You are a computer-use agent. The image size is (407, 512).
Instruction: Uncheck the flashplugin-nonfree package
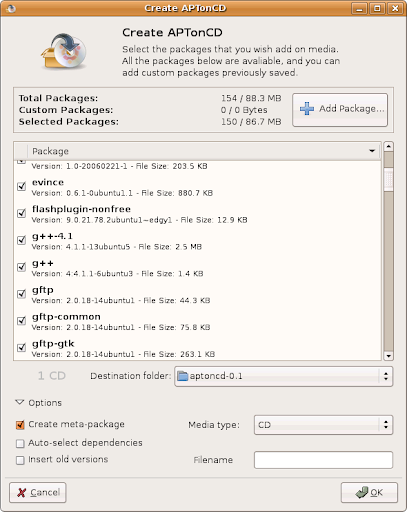(21, 213)
